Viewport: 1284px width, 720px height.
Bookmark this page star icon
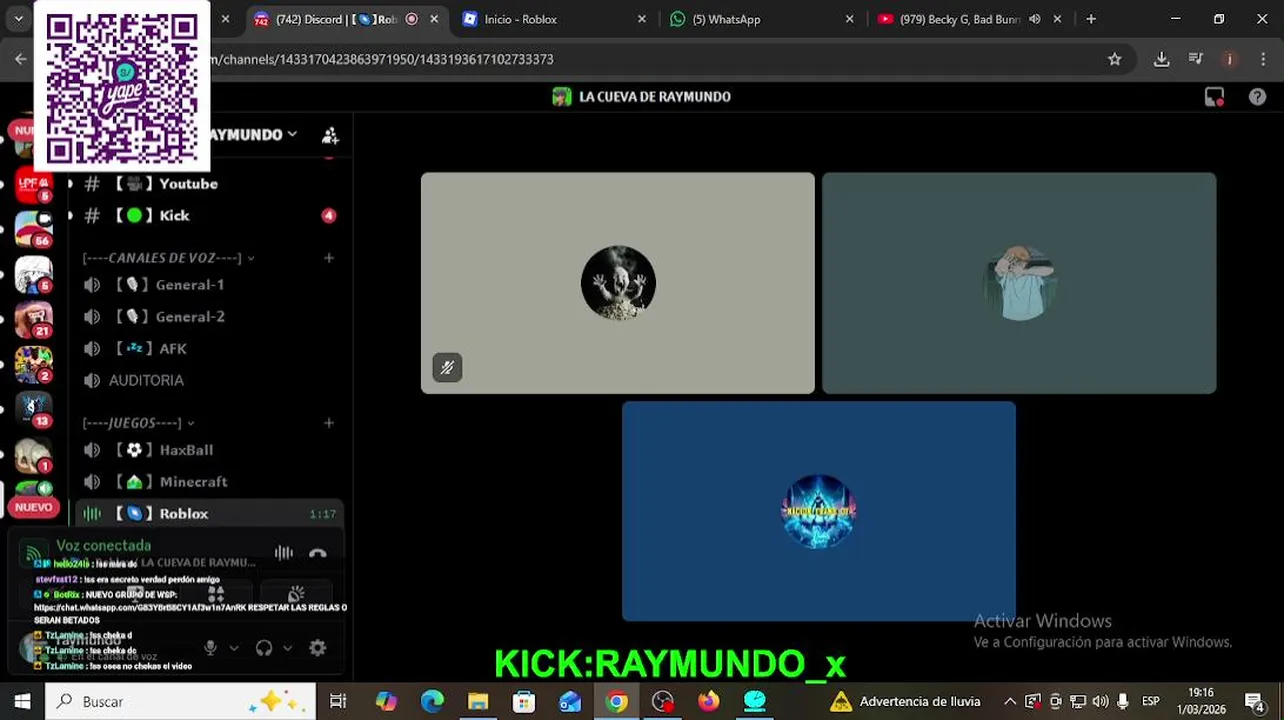click(x=1114, y=59)
